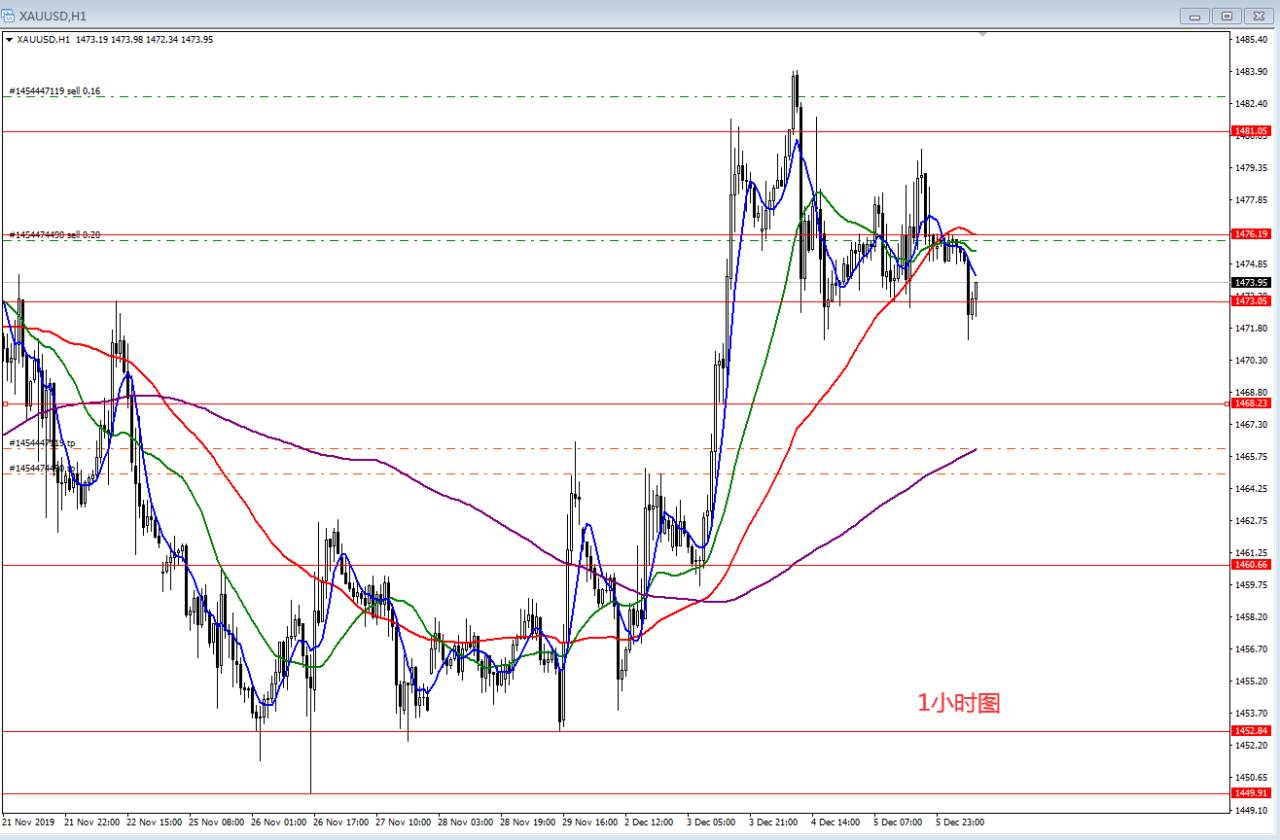
Task: Click the red 1小时图 chart annotation
Action: pyautogui.click(x=959, y=703)
